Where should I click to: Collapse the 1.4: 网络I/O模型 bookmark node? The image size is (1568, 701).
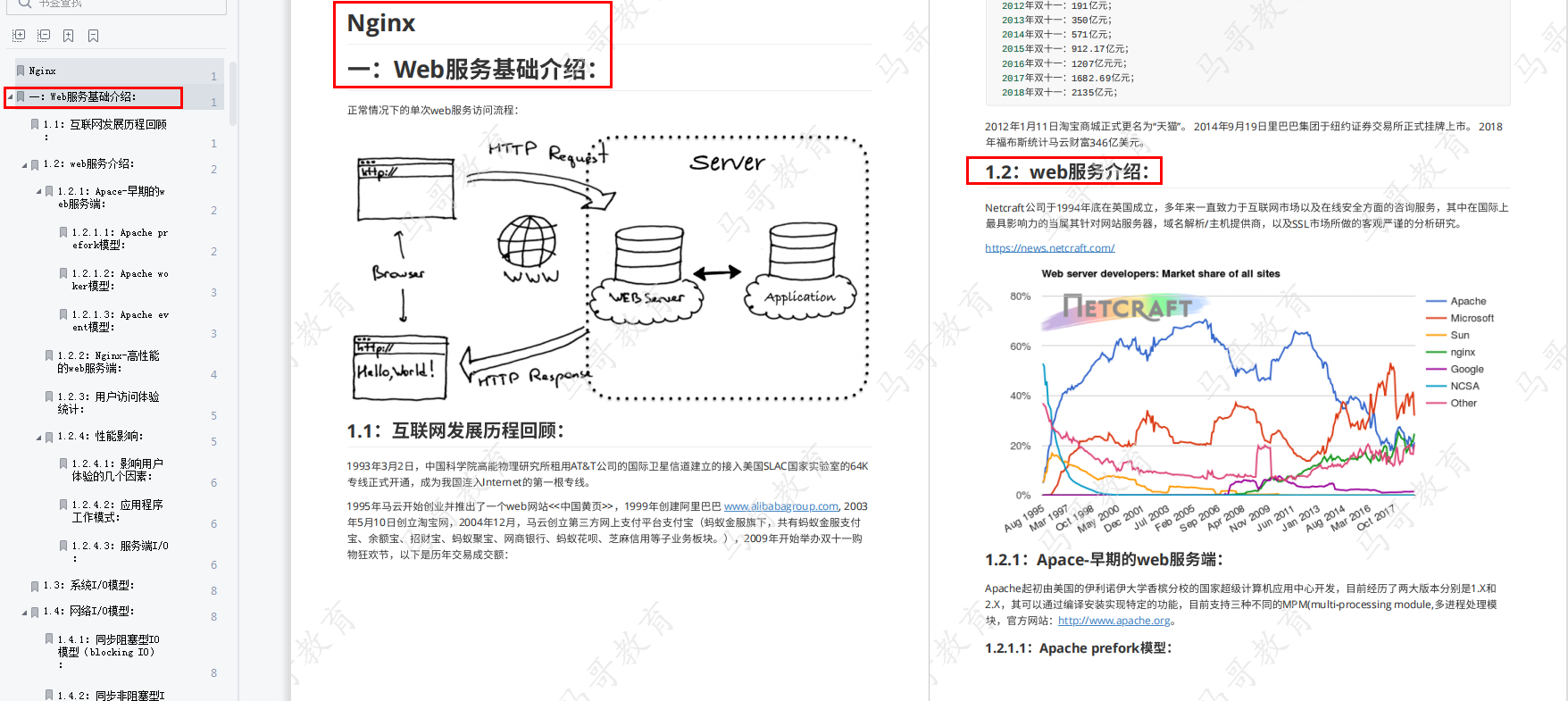tap(24, 613)
